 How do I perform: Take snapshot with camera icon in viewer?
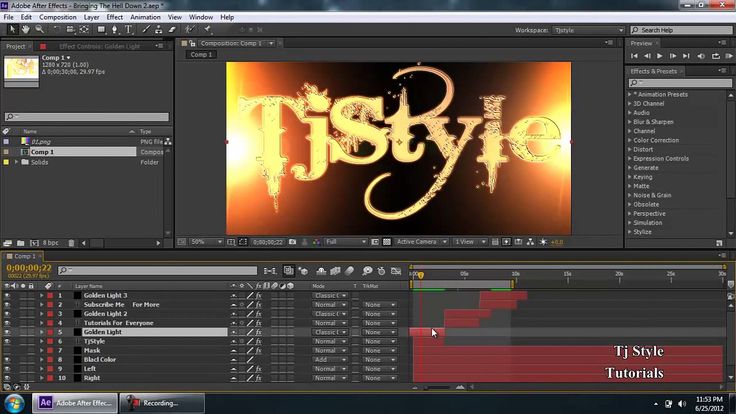292,242
